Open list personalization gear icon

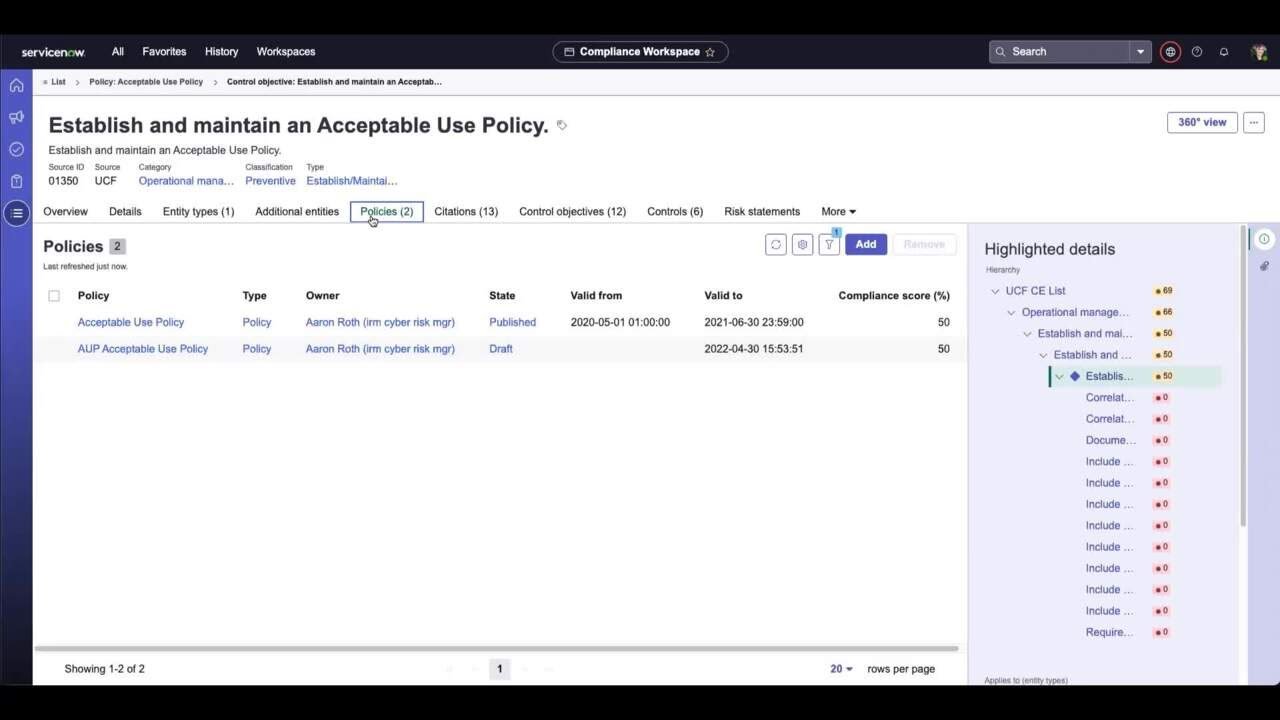(802, 244)
